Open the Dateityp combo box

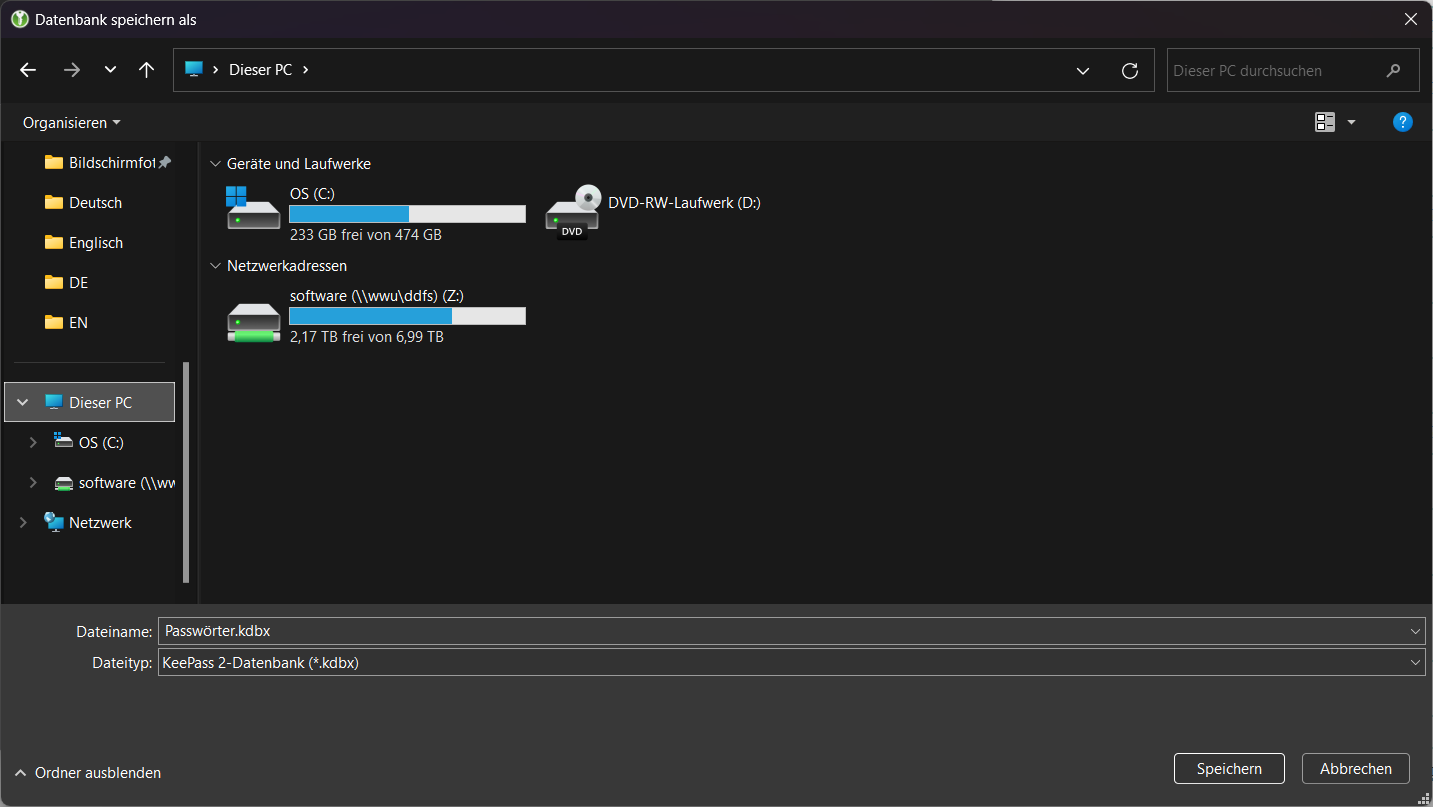coord(790,662)
